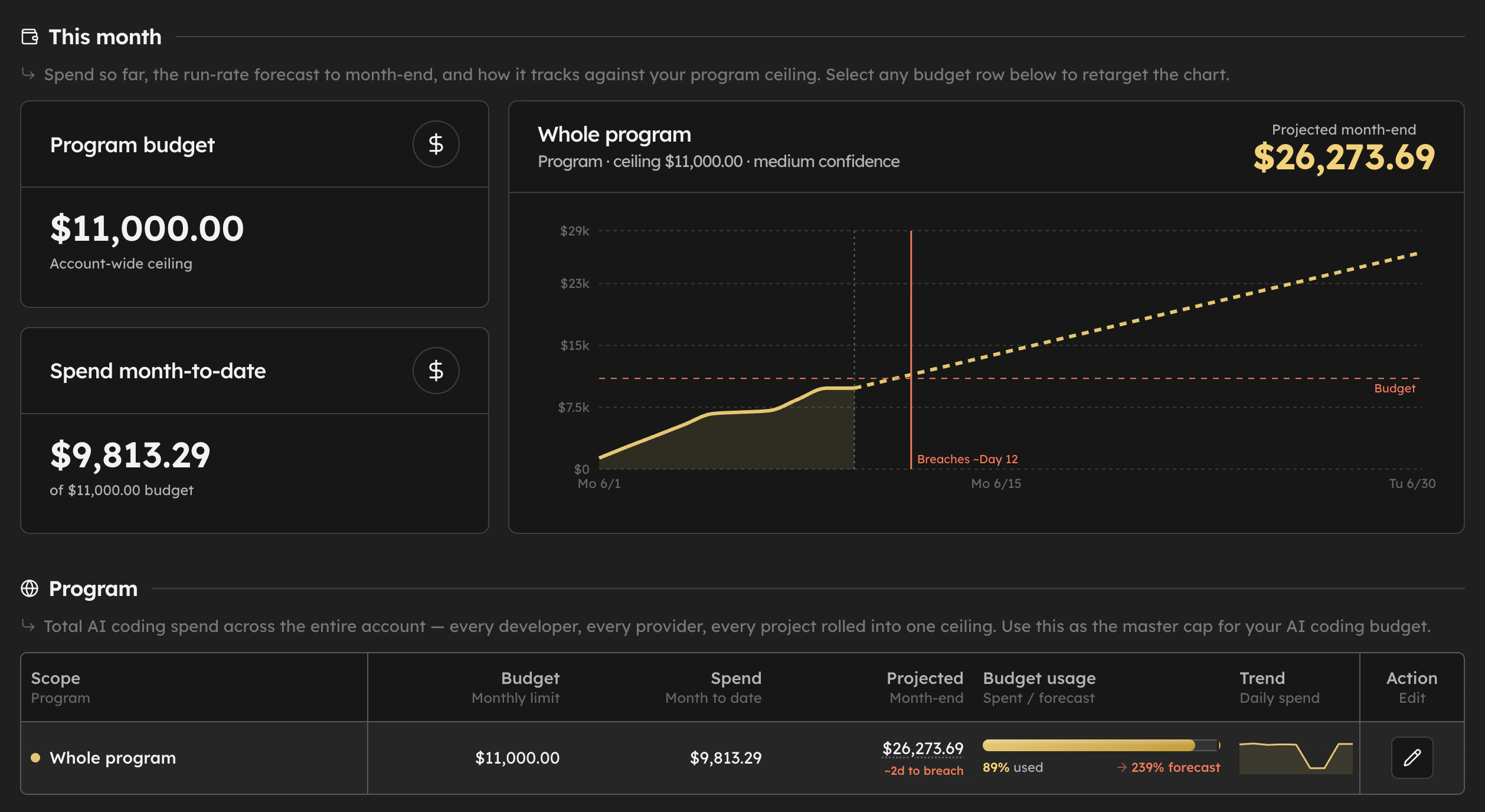Click the $11,000.00 Program budget amount

click(147, 229)
